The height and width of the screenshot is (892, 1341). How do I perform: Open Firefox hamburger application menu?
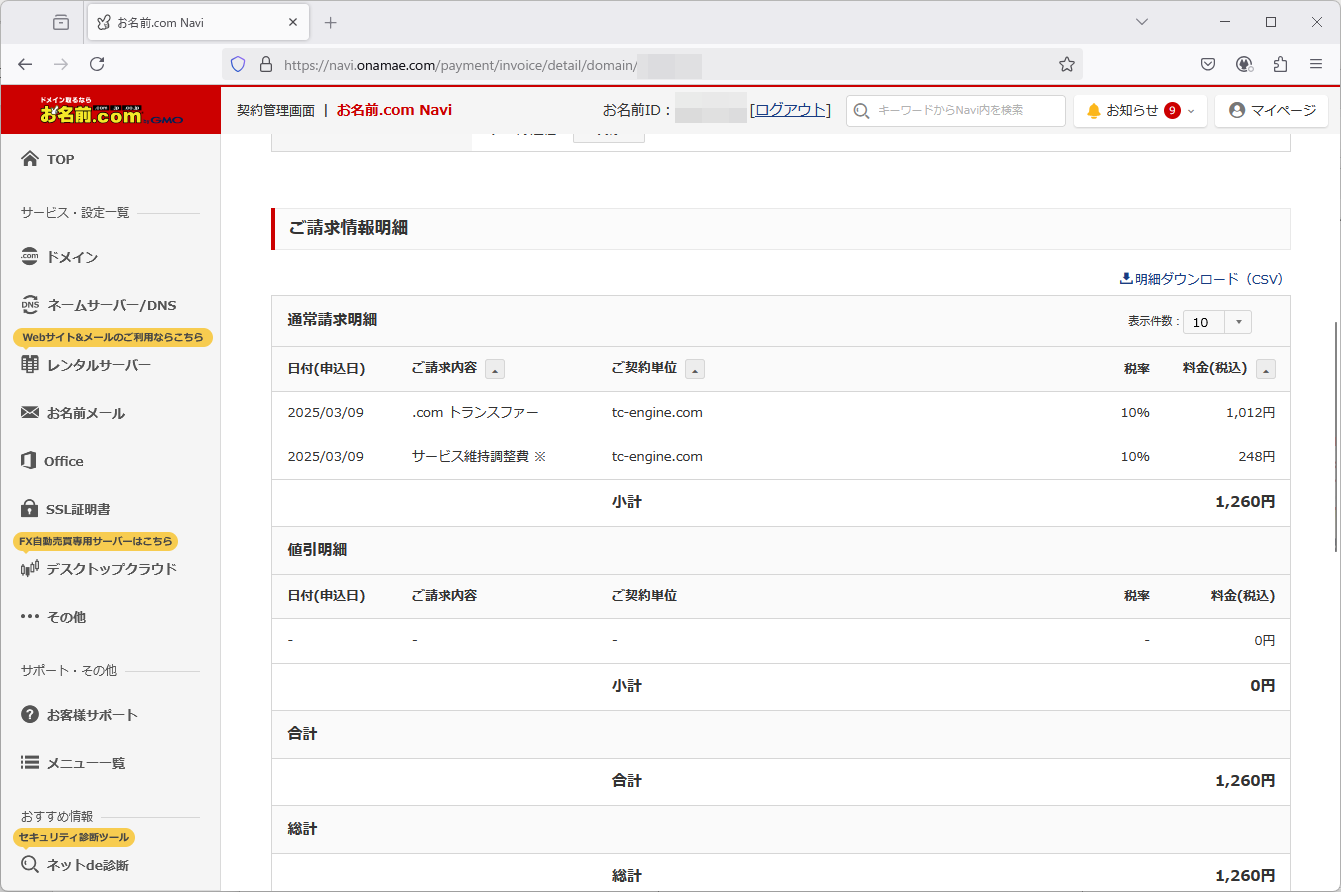1316,64
